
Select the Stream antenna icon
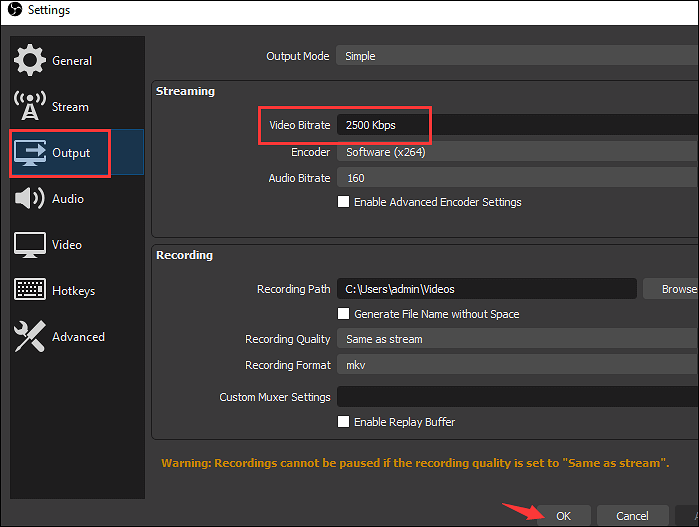click(29, 106)
